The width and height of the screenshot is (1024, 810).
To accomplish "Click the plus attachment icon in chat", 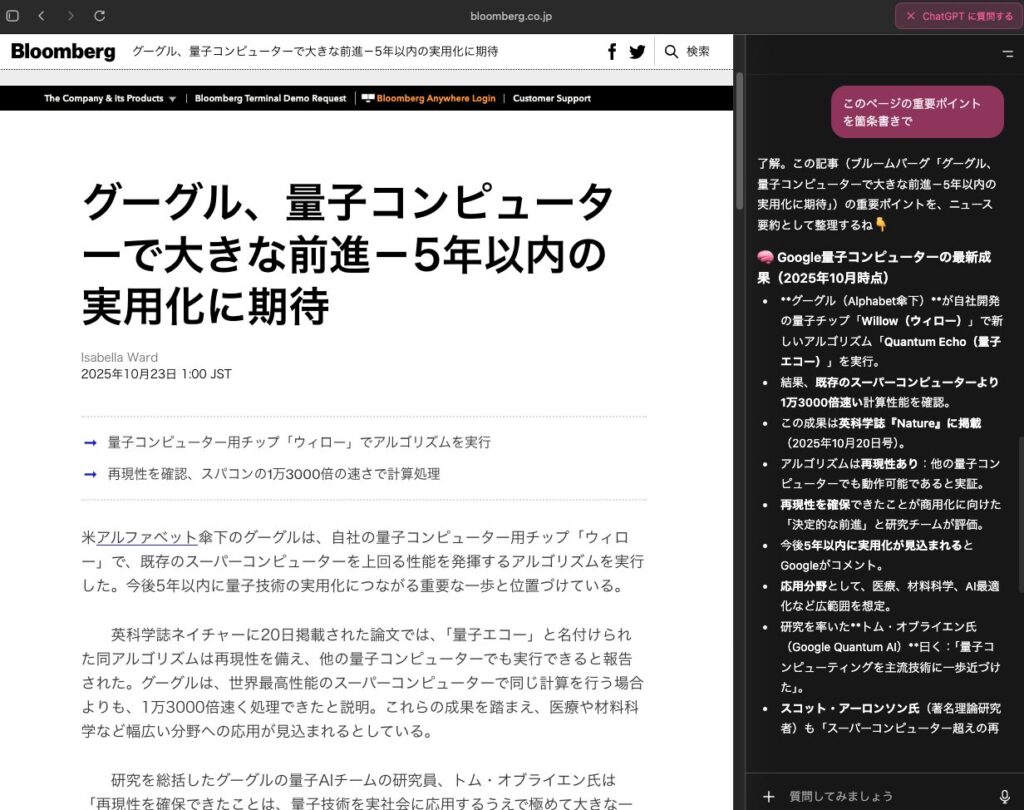I will 768,796.
